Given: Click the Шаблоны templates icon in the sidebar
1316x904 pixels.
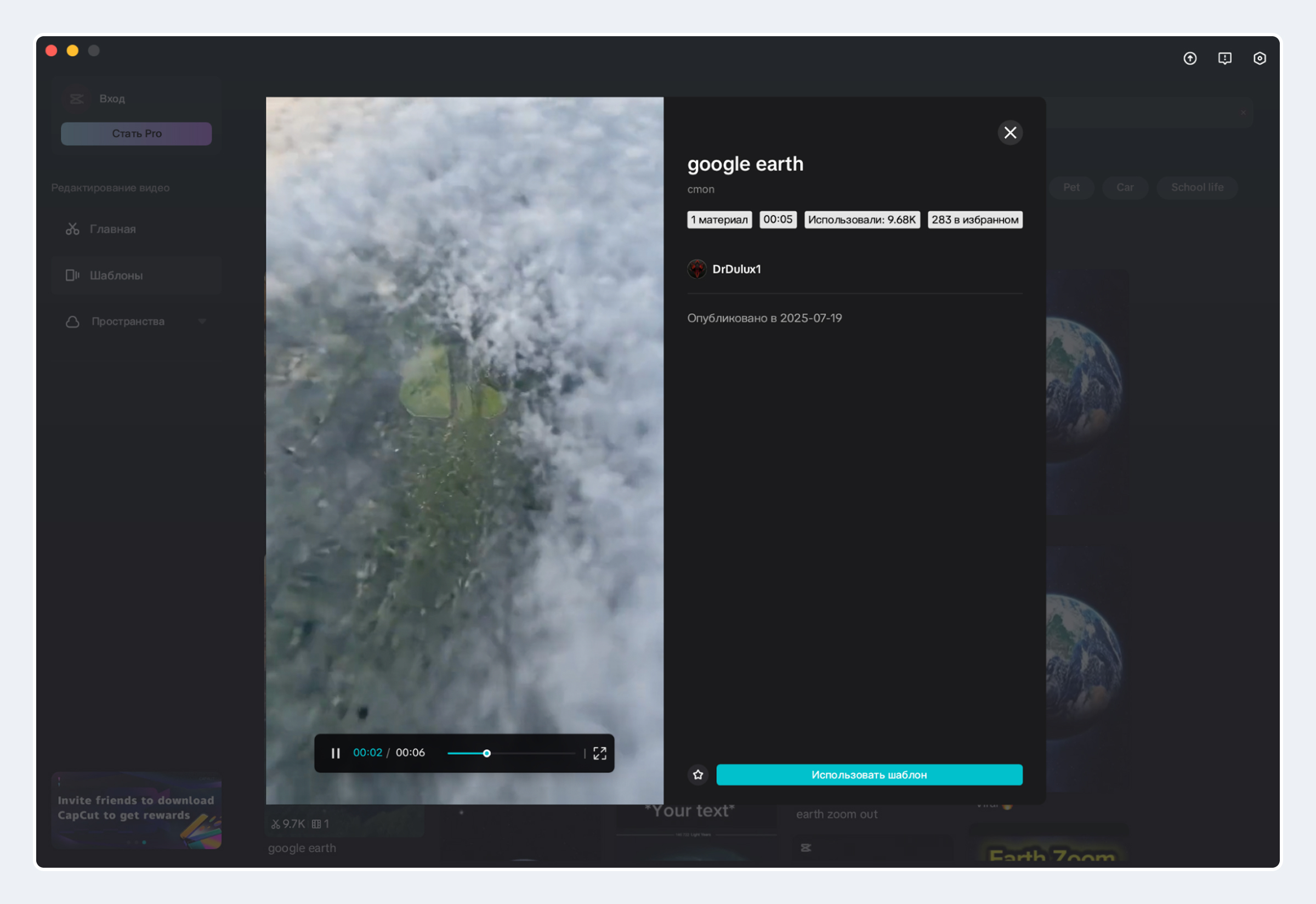Looking at the screenshot, I should click(72, 275).
